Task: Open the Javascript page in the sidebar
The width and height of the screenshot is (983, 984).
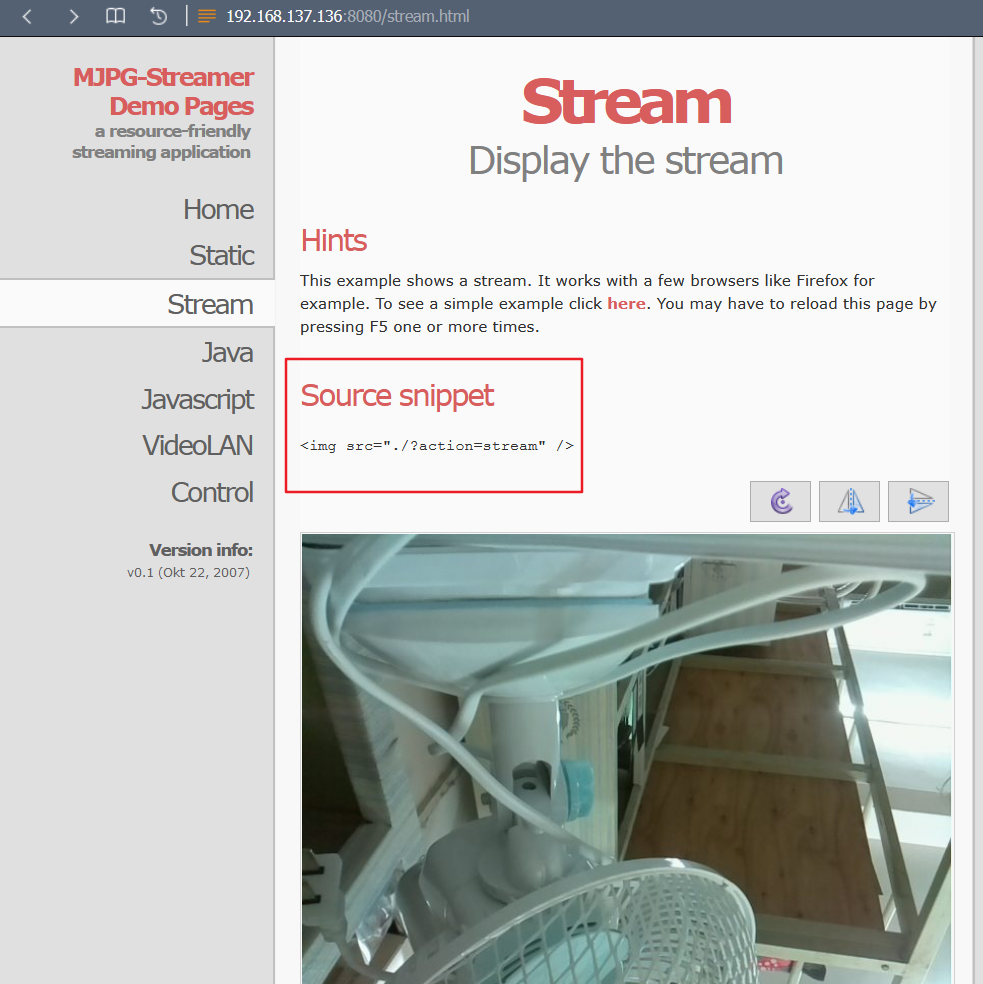Action: coord(198,400)
